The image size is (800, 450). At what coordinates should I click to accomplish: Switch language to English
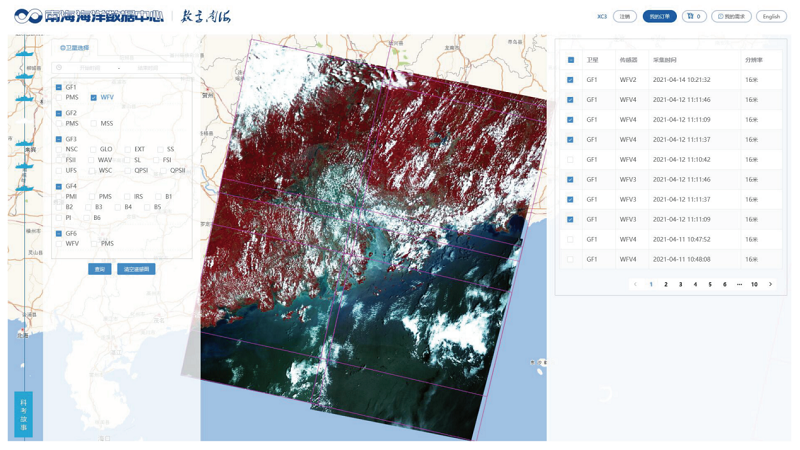771,16
